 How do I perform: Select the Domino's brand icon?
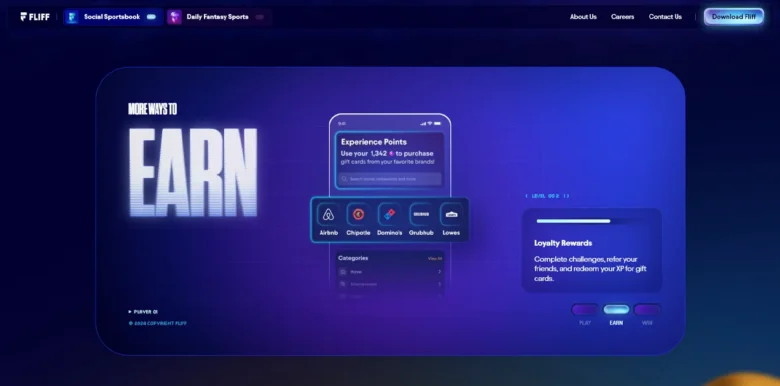pos(389,214)
